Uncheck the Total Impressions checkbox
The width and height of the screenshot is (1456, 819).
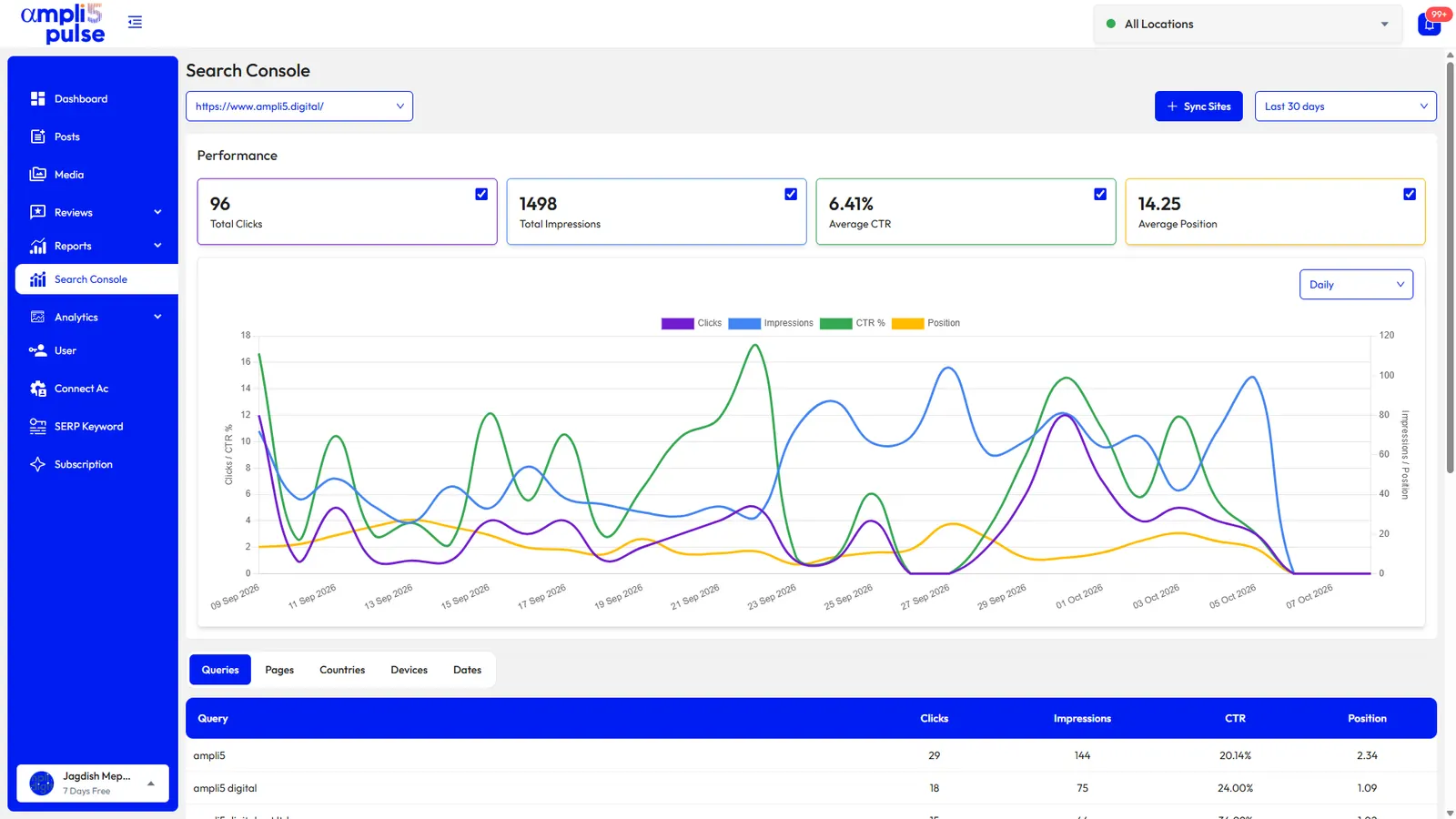coord(791,194)
